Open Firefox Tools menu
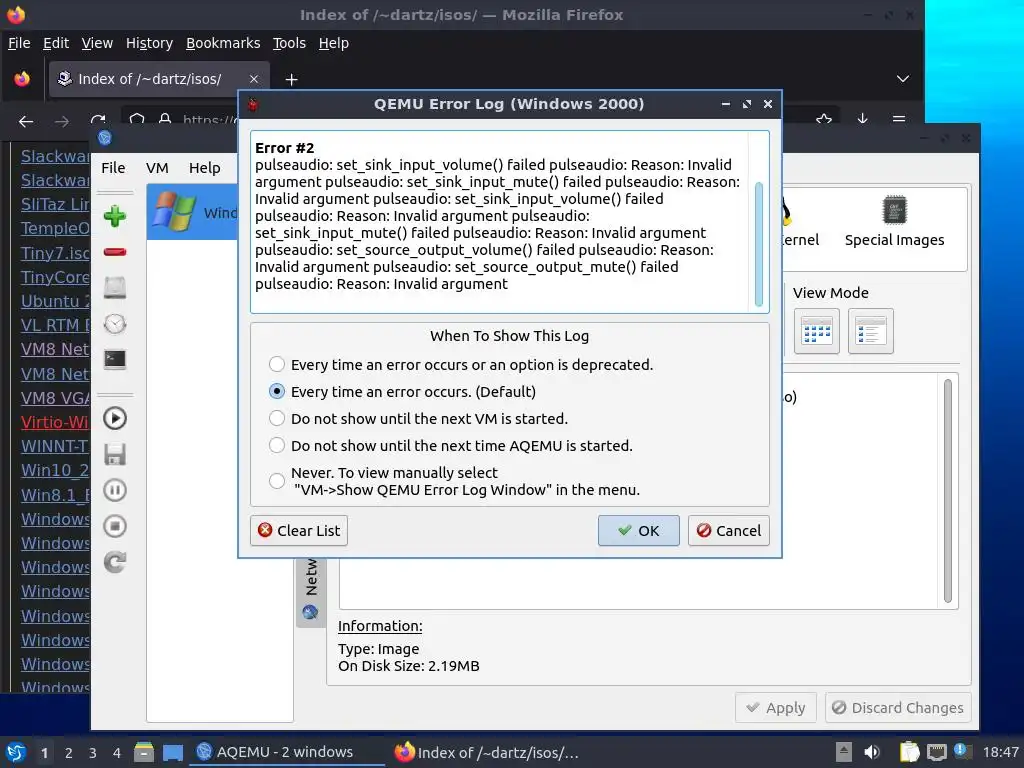 (x=289, y=43)
